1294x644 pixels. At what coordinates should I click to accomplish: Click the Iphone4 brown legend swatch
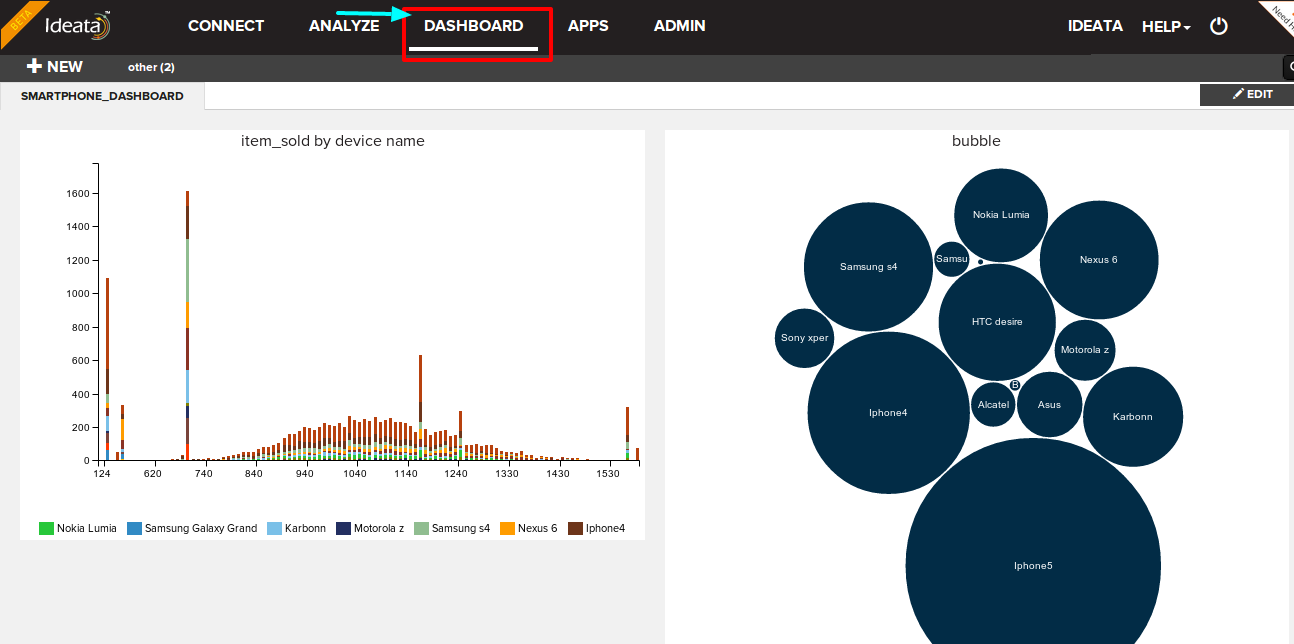pos(575,528)
